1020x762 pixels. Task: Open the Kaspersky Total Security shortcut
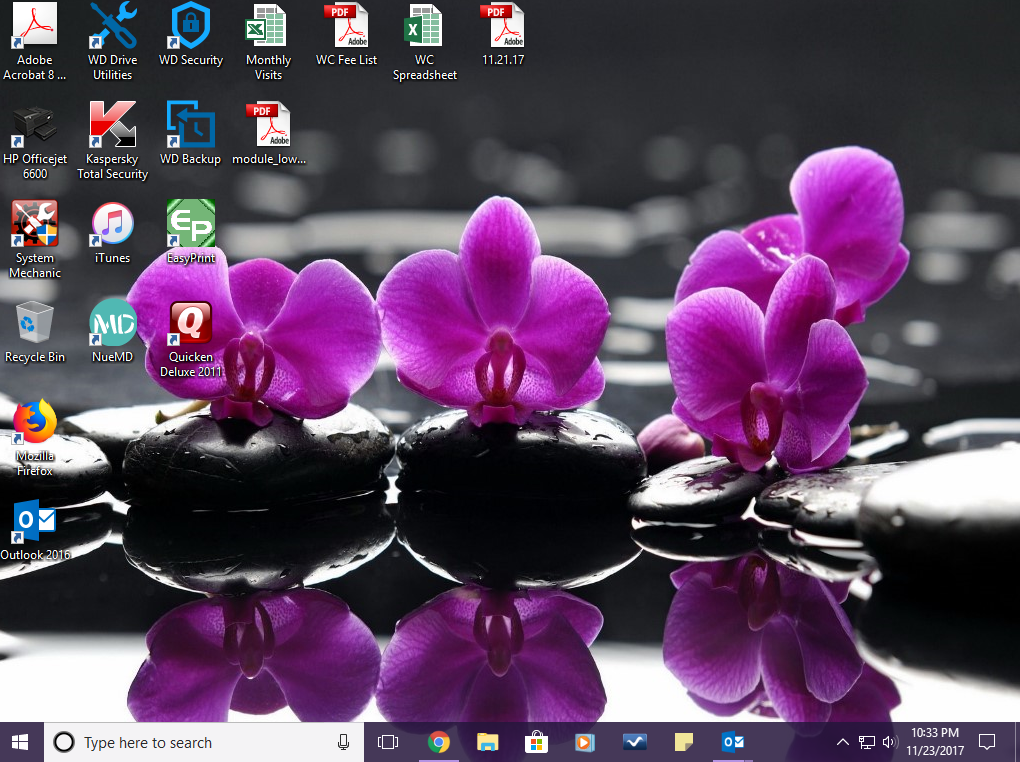[x=113, y=139]
